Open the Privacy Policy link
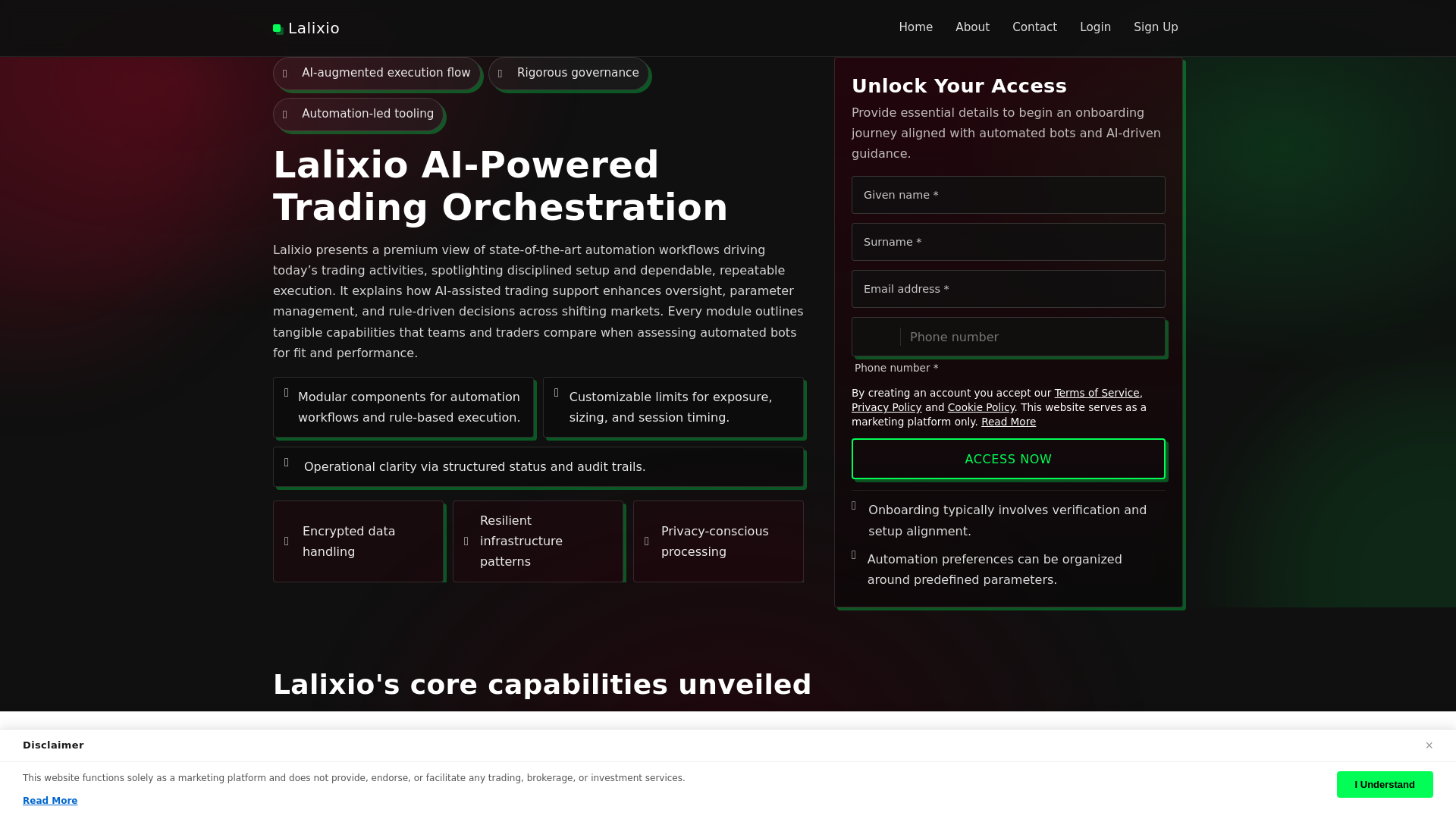 coord(886,407)
